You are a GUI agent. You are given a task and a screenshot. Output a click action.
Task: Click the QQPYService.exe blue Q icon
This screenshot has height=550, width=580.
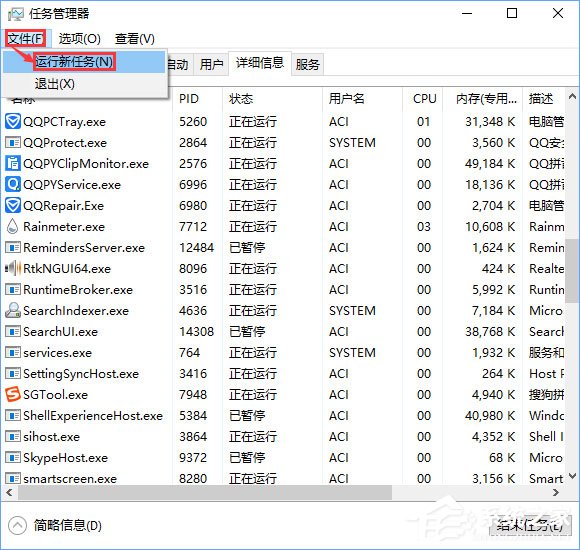13,185
